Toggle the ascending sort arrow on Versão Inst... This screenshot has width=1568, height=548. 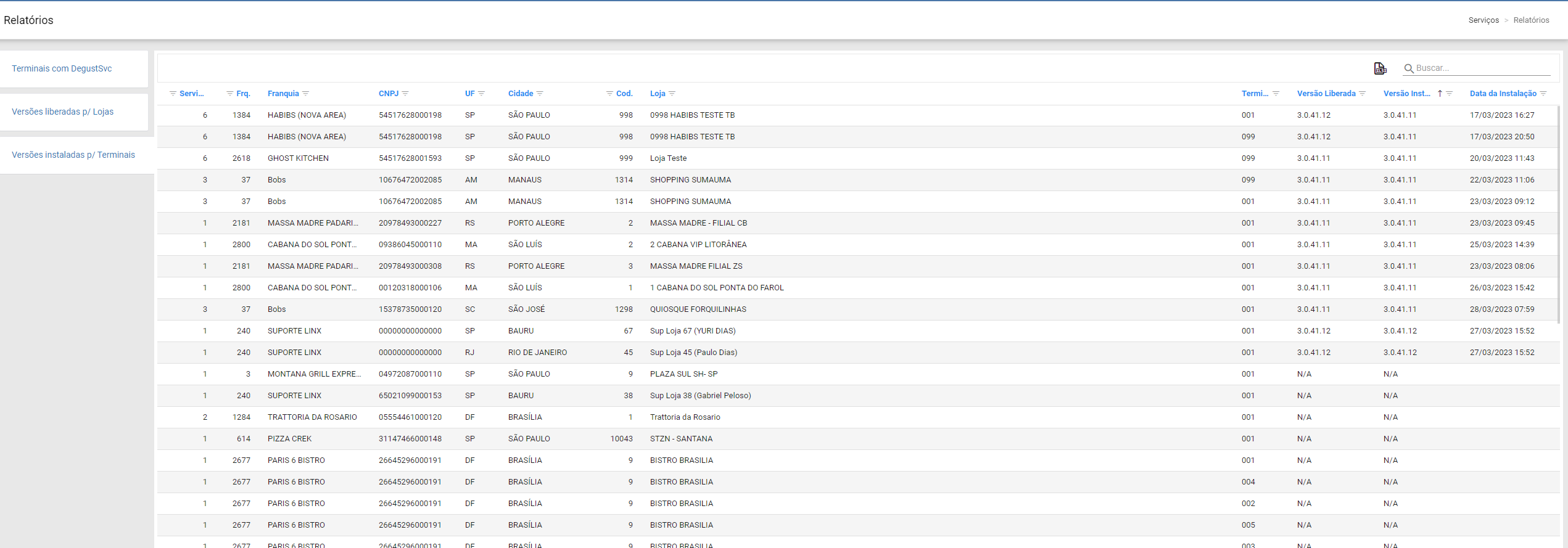[1440, 94]
